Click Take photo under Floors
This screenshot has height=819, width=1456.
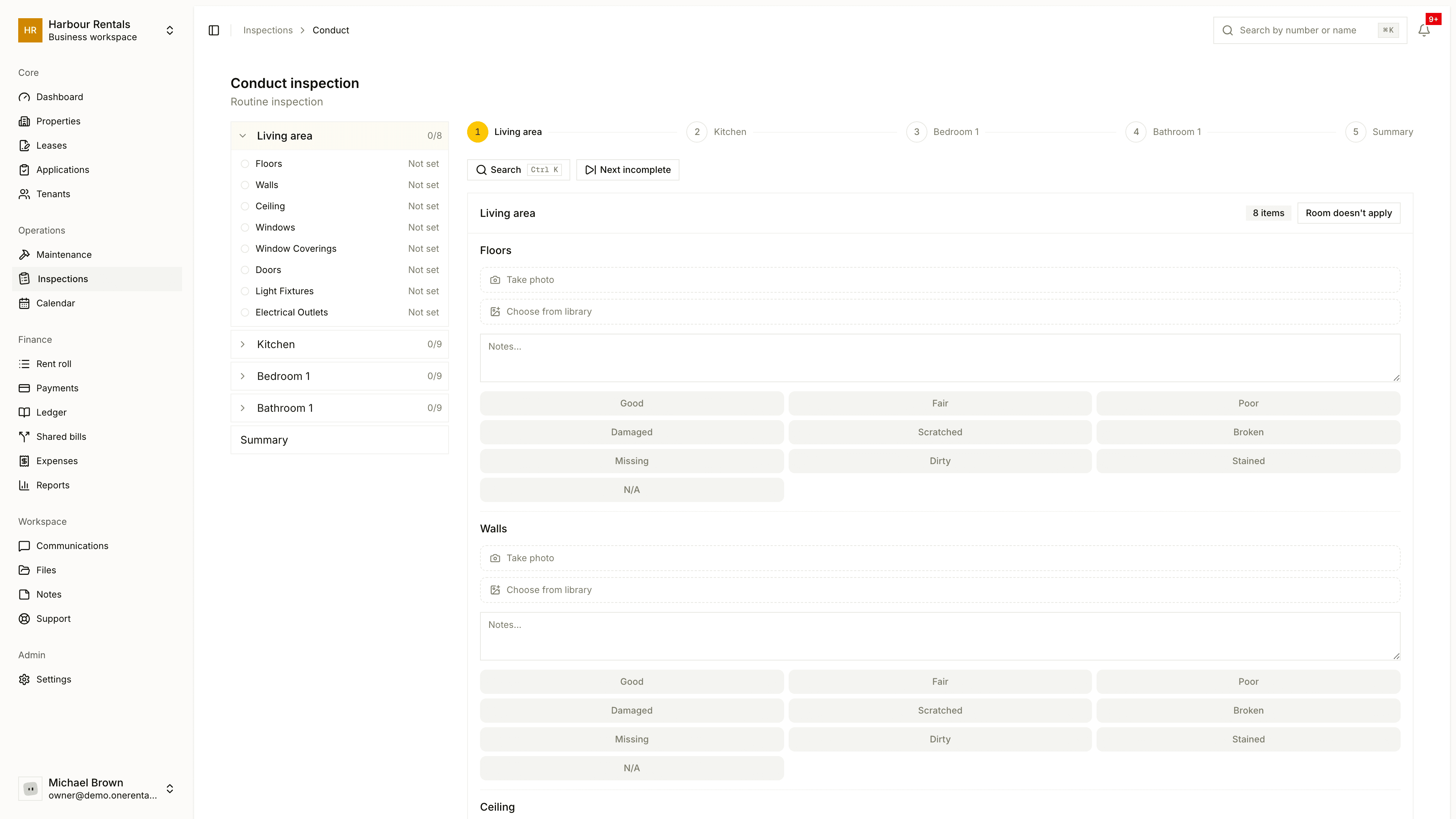[x=940, y=280]
